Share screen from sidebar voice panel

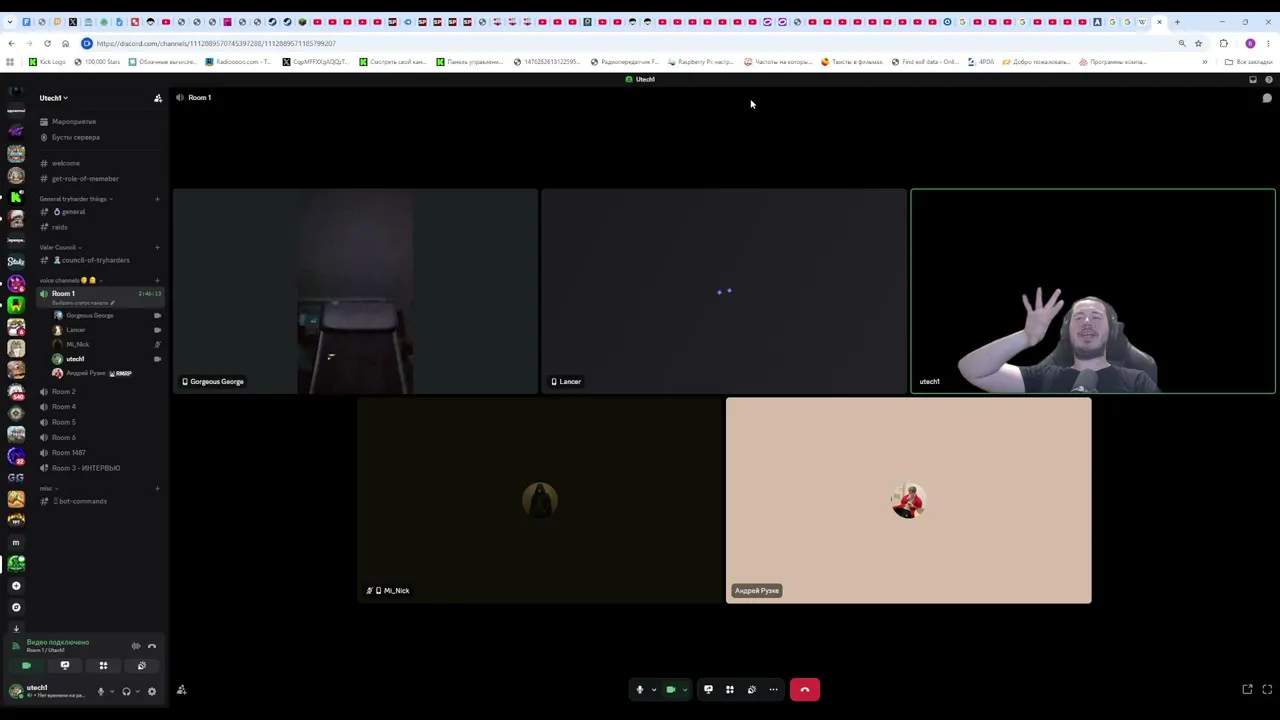pyautogui.click(x=65, y=666)
